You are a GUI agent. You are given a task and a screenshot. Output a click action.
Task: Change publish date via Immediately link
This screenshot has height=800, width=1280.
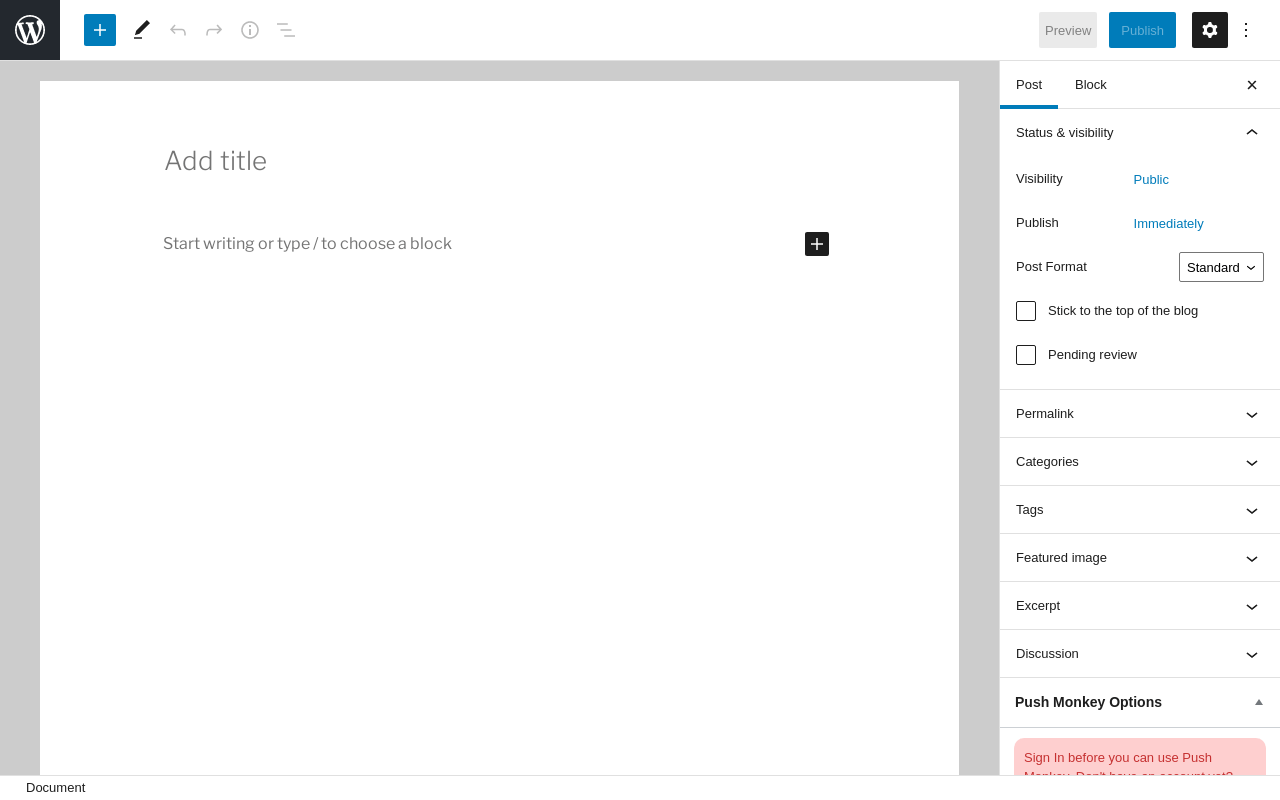(x=1168, y=224)
